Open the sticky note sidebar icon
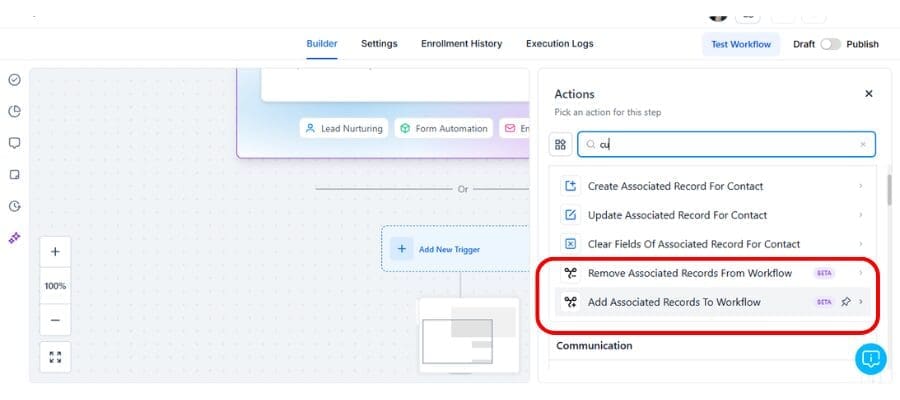Image resolution: width=900 pixels, height=400 pixels. (x=14, y=174)
